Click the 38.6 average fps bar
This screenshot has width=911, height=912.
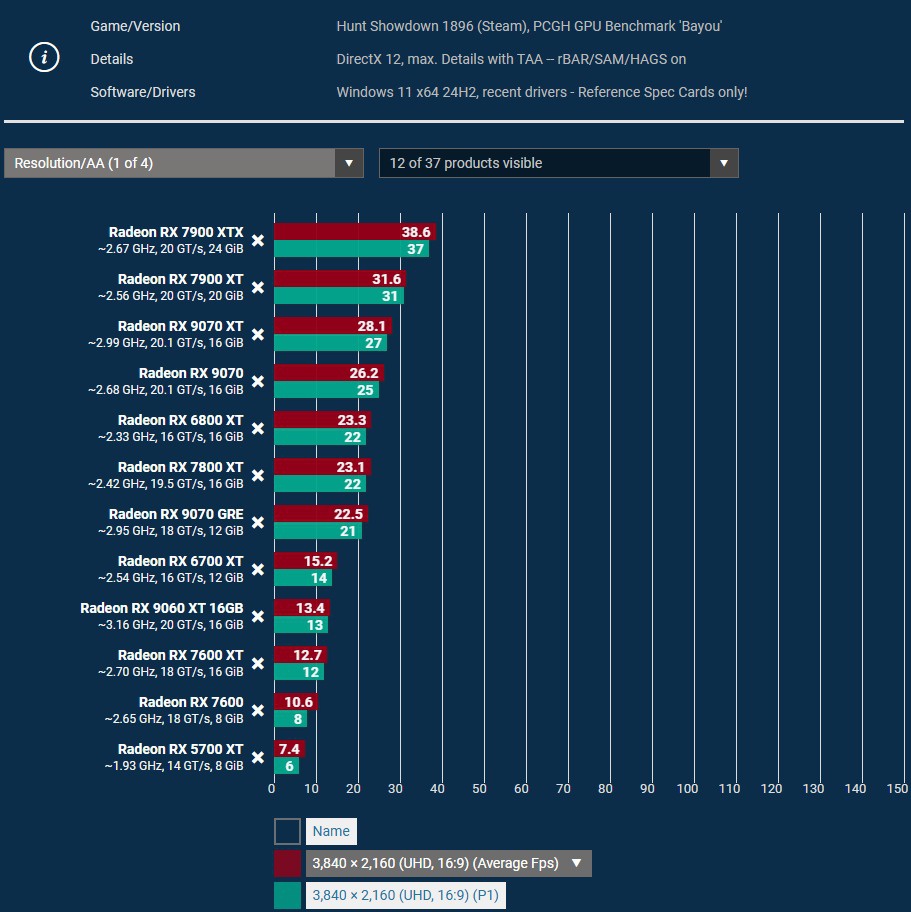pyautogui.click(x=355, y=232)
